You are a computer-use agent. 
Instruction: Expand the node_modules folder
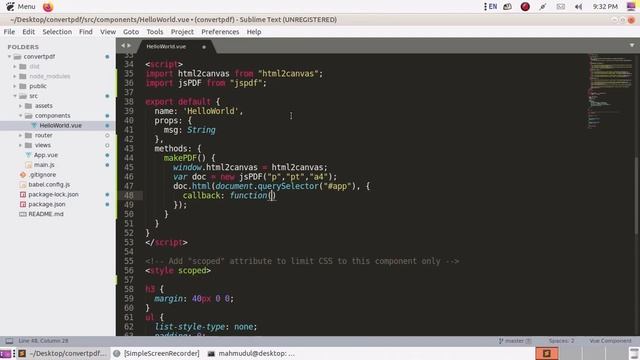(15, 76)
